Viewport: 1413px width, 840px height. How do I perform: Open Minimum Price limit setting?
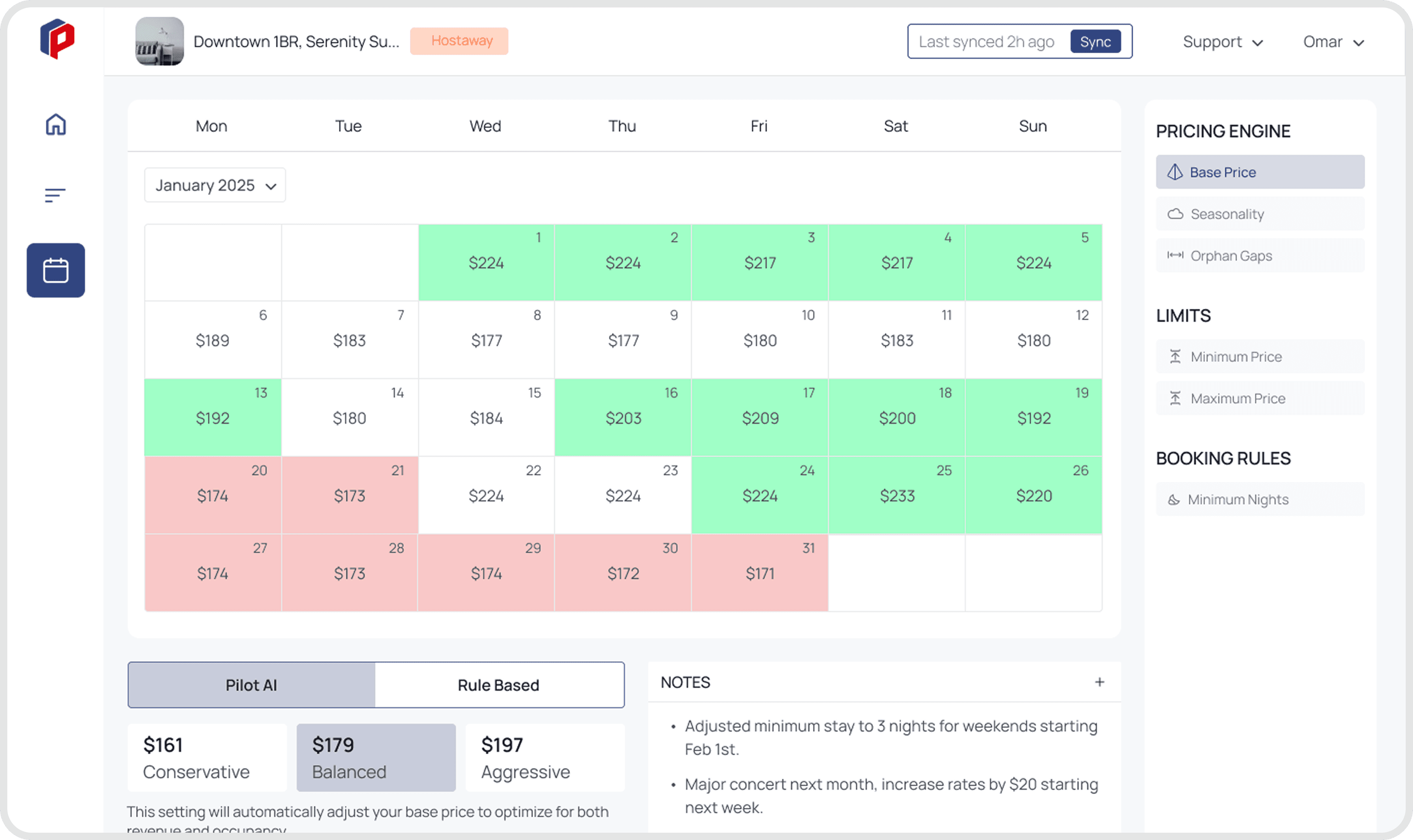[x=1260, y=357]
